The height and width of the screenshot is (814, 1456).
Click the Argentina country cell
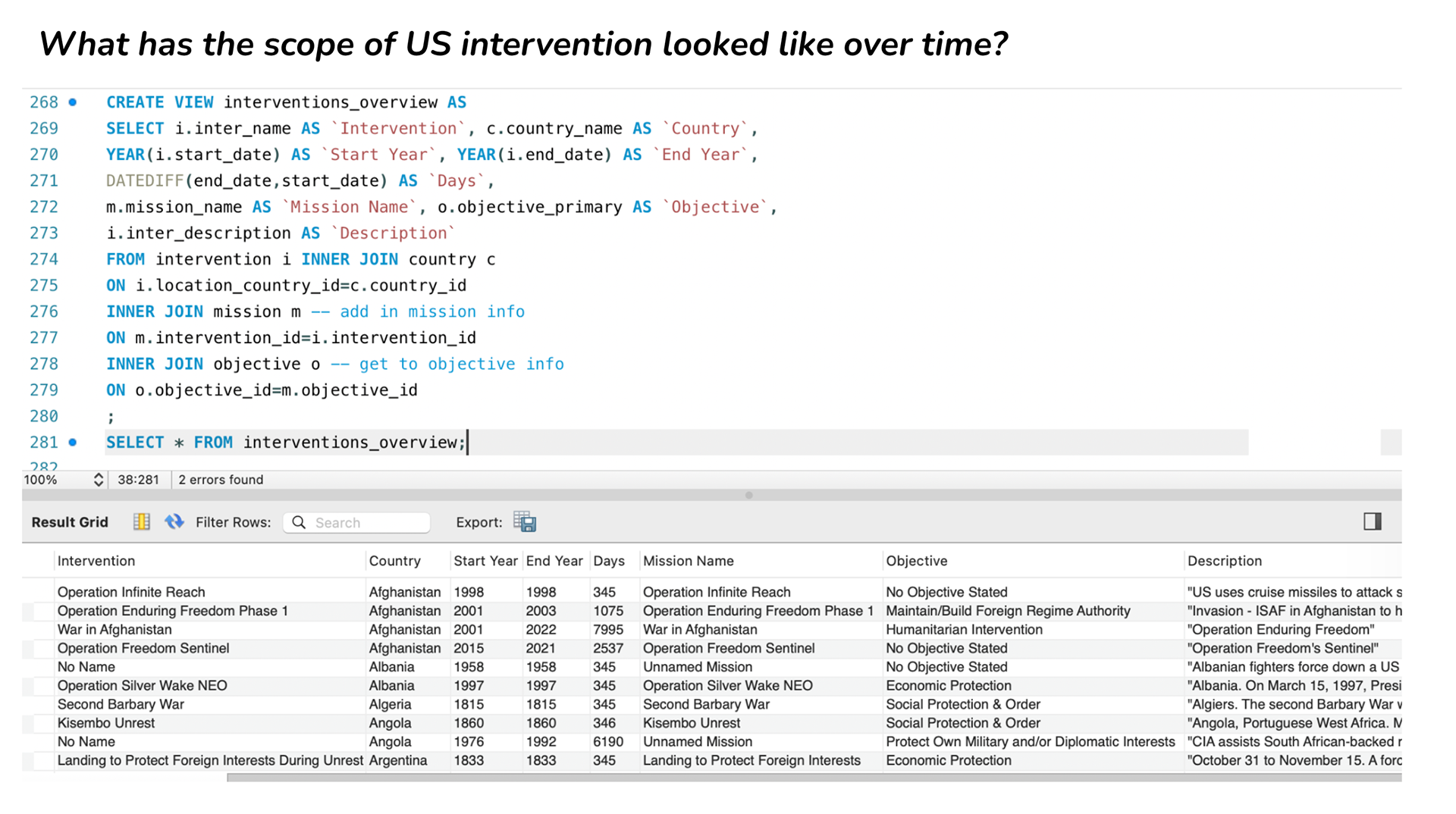(x=398, y=760)
